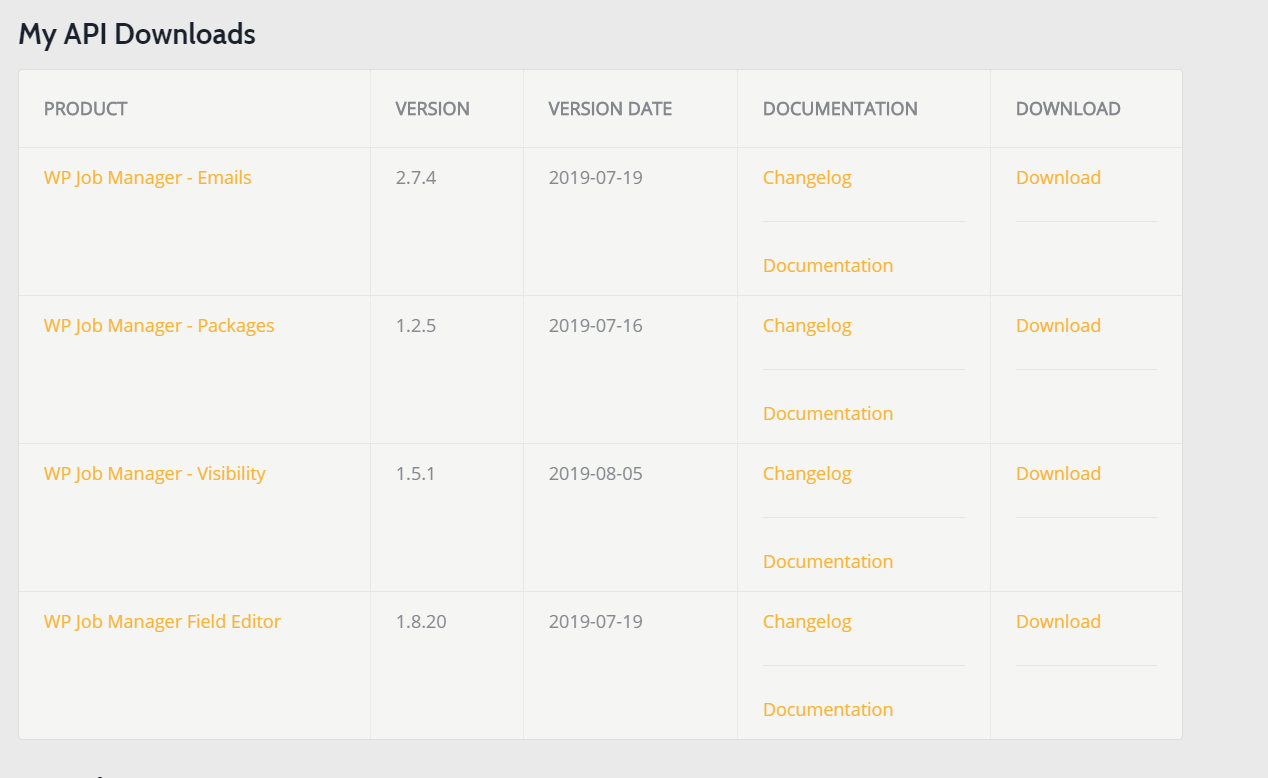Open Documentation link in Emails row
1268x778 pixels.
point(828,266)
